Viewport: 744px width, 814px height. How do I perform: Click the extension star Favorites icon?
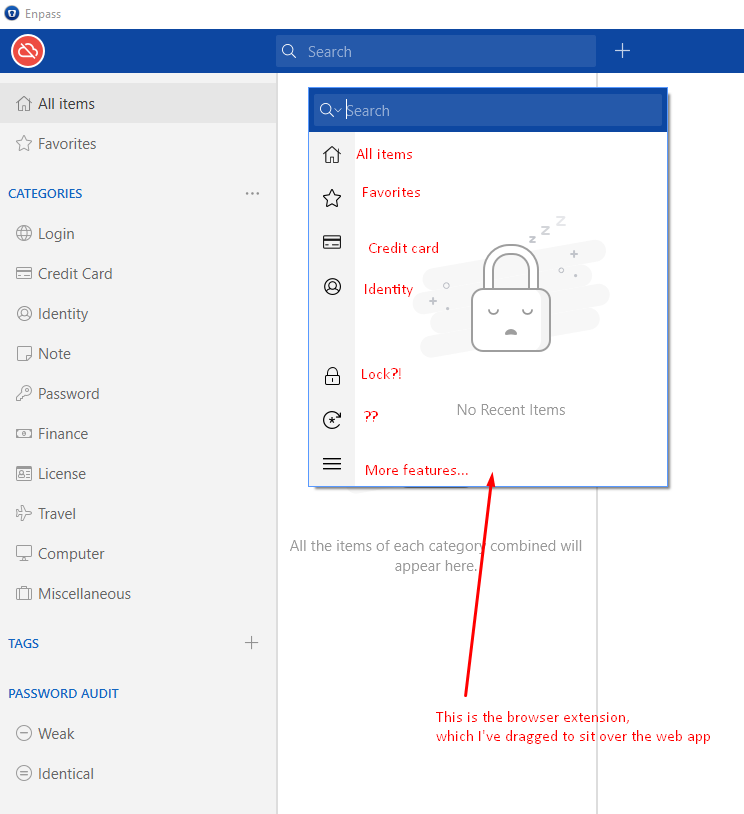(x=332, y=198)
